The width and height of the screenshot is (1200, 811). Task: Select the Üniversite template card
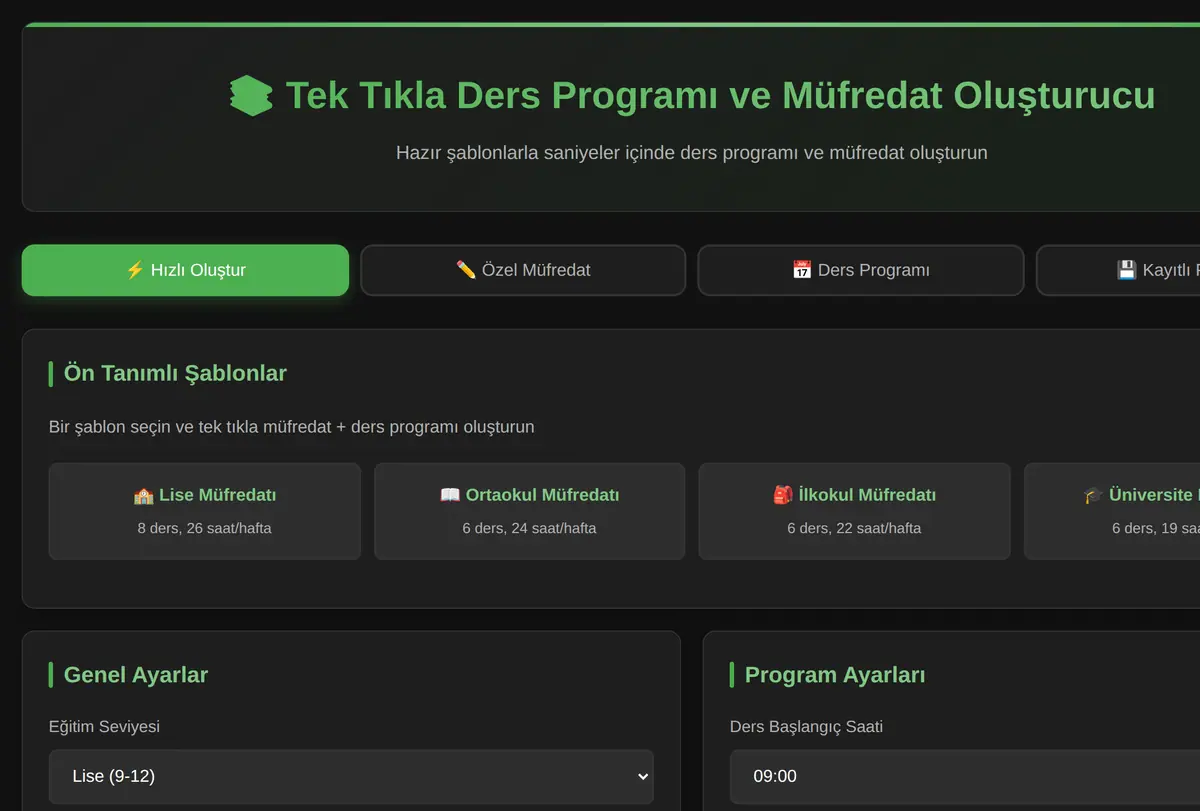coord(1112,511)
